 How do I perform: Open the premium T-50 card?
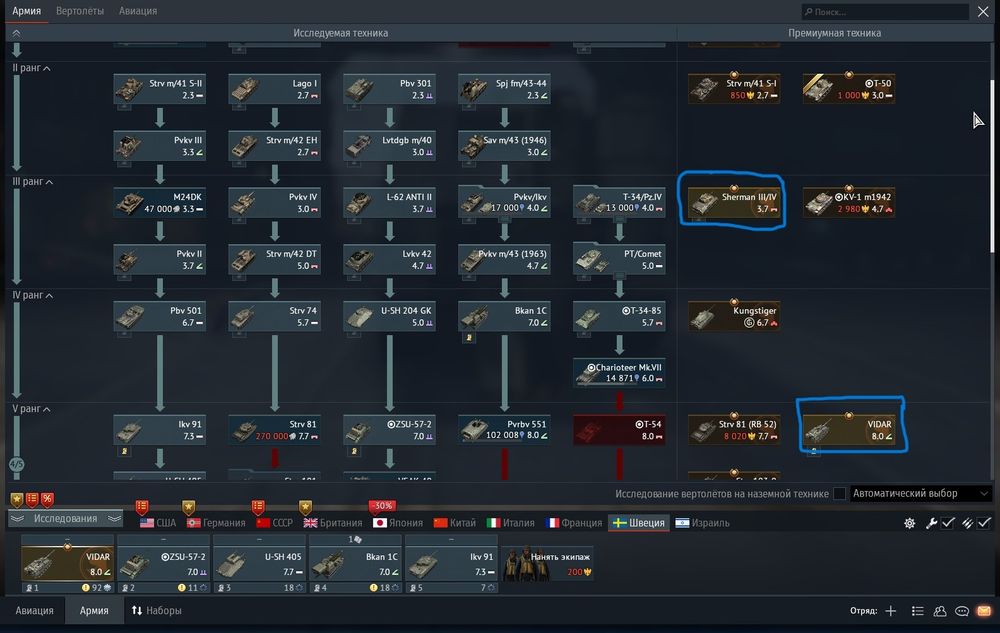pyautogui.click(x=849, y=89)
